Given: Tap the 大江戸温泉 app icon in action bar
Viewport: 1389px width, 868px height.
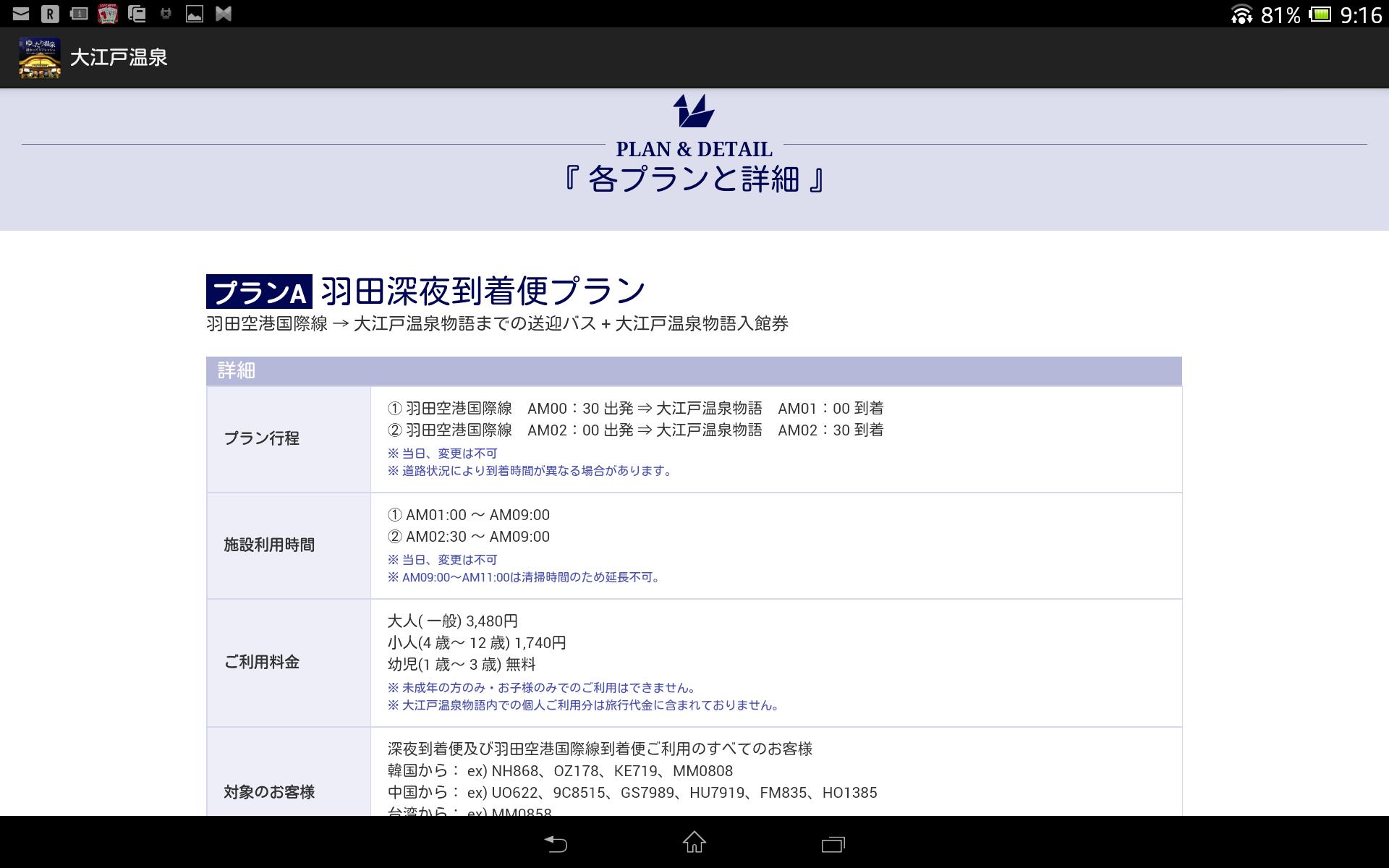Looking at the screenshot, I should 40,58.
